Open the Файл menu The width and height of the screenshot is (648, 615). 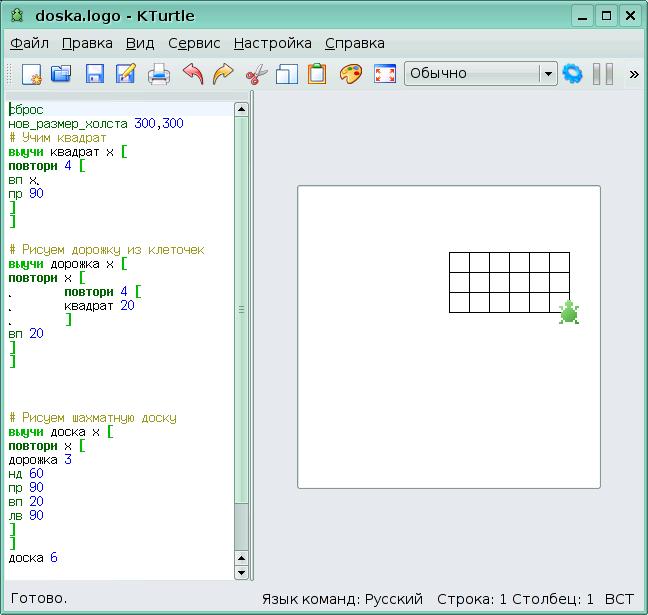[x=29, y=43]
